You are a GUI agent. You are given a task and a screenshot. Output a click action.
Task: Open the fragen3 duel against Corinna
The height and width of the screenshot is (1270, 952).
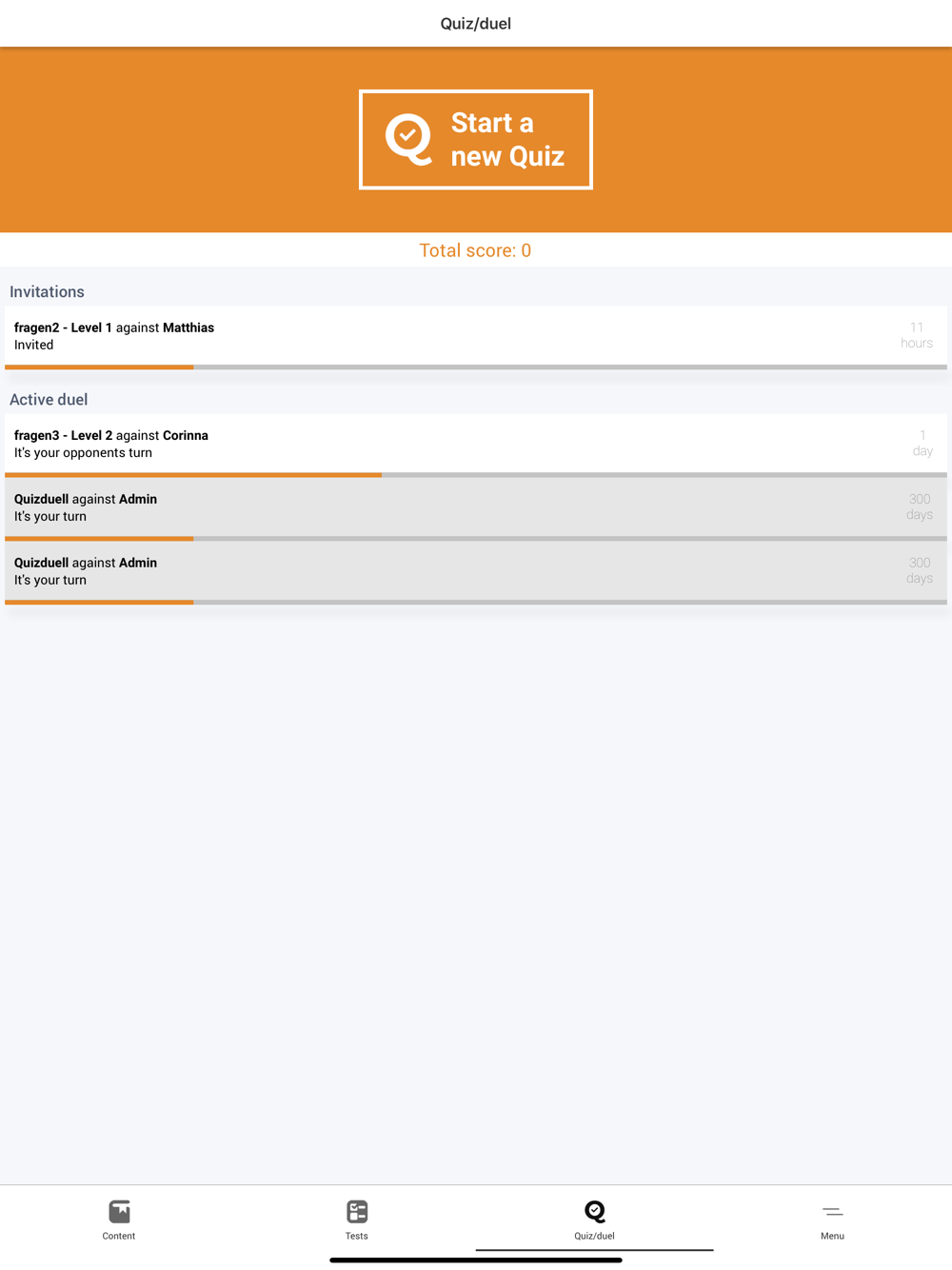click(x=381, y=444)
